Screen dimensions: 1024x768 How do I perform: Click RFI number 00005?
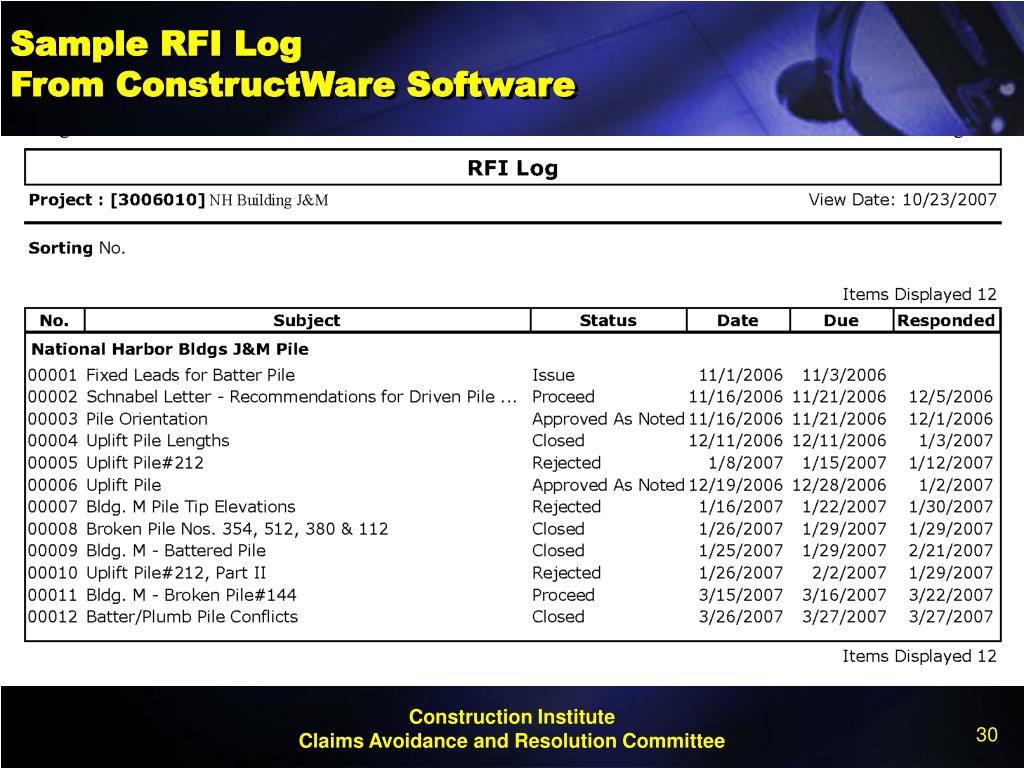pyautogui.click(x=52, y=463)
